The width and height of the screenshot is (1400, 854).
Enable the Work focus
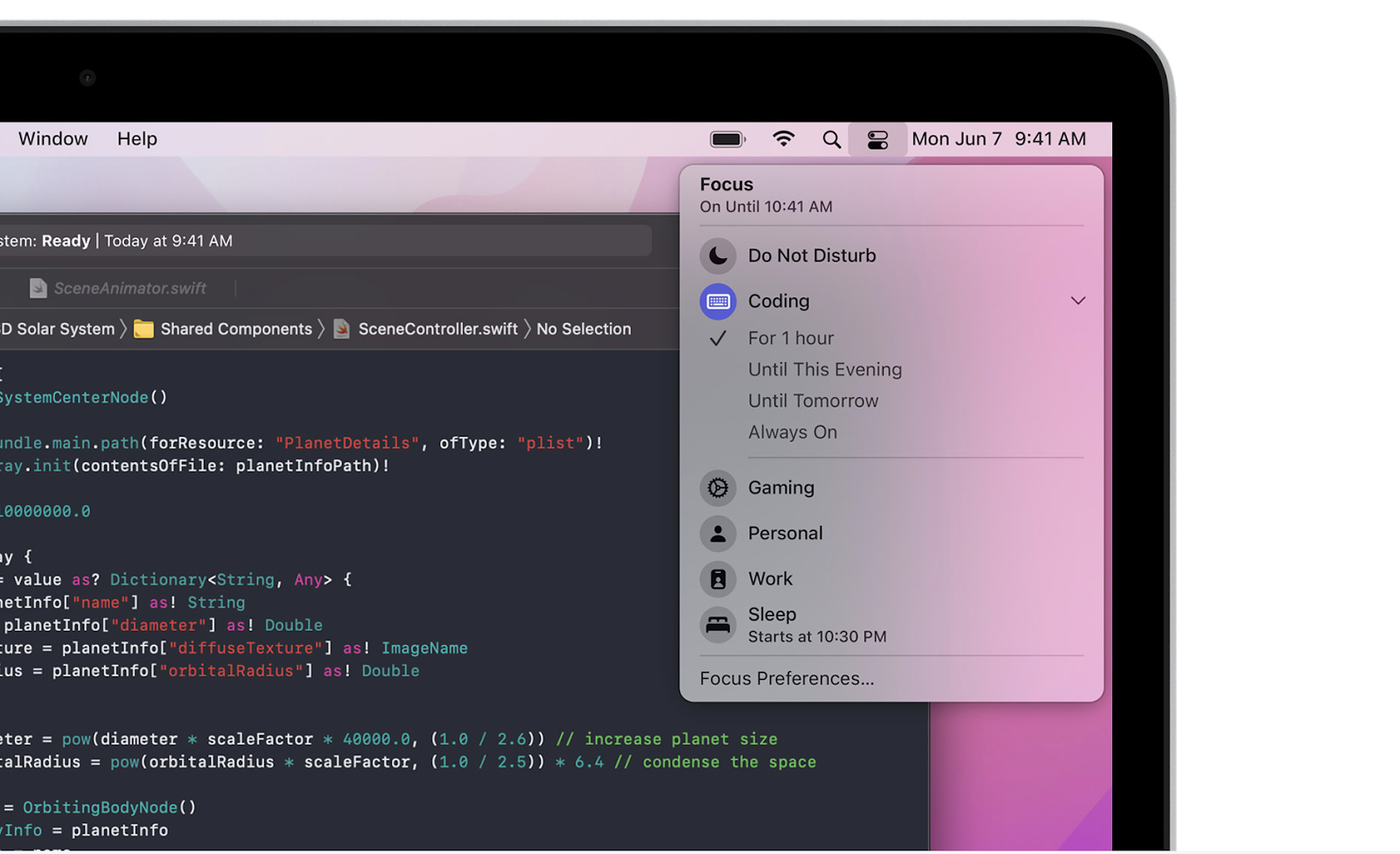click(x=770, y=578)
